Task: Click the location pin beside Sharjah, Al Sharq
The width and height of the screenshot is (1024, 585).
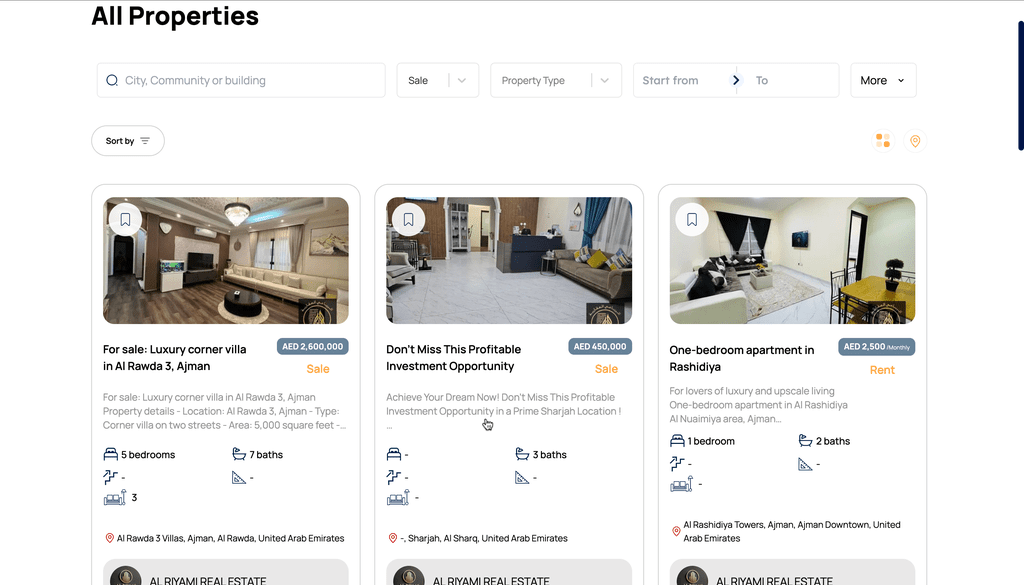Action: 392,538
